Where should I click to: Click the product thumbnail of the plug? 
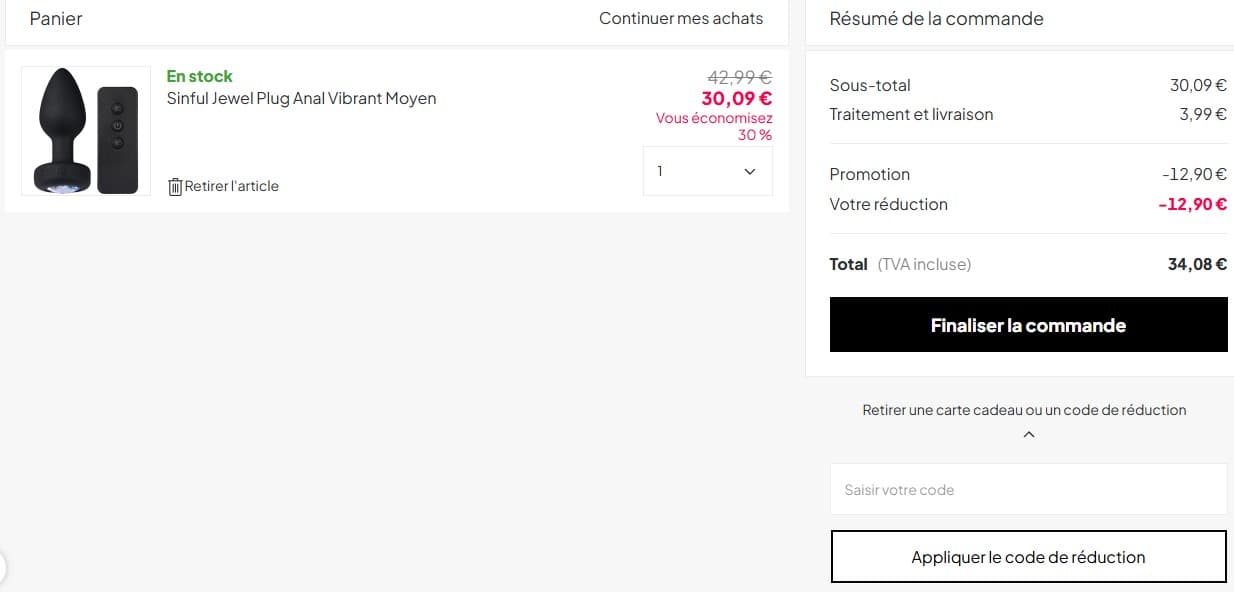[85, 130]
